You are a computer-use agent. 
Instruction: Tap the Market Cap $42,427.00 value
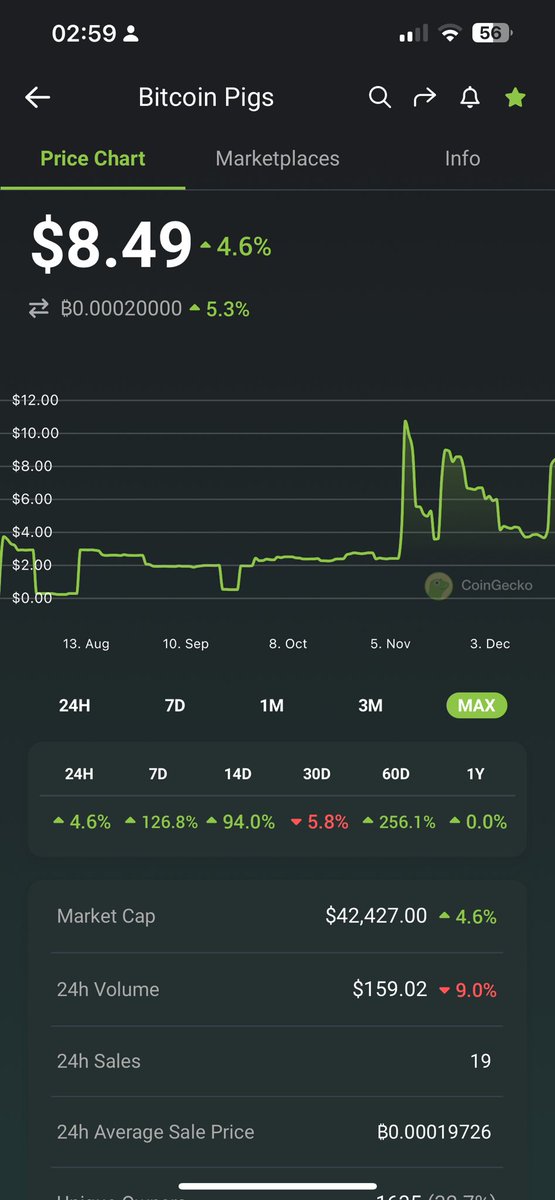[x=376, y=916]
